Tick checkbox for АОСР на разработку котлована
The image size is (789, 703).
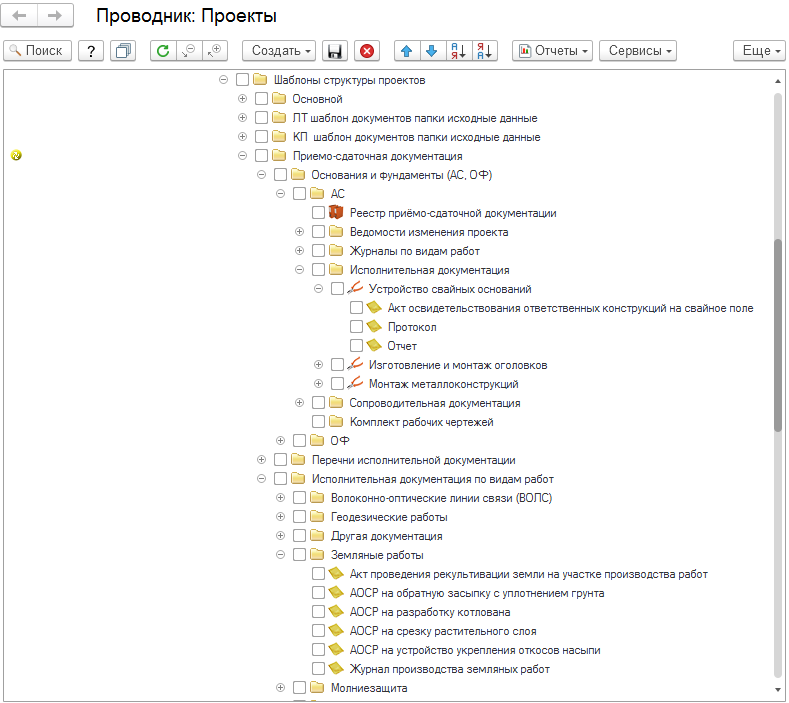tap(318, 611)
